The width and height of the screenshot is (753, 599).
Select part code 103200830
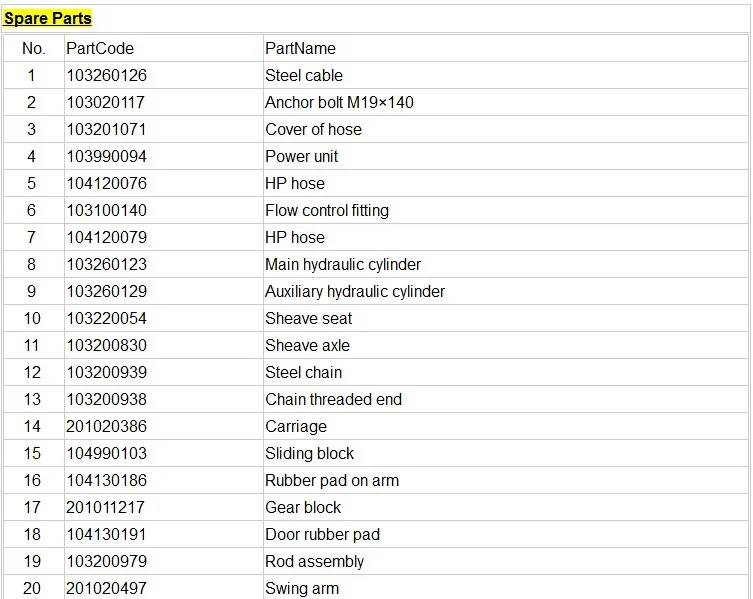106,345
